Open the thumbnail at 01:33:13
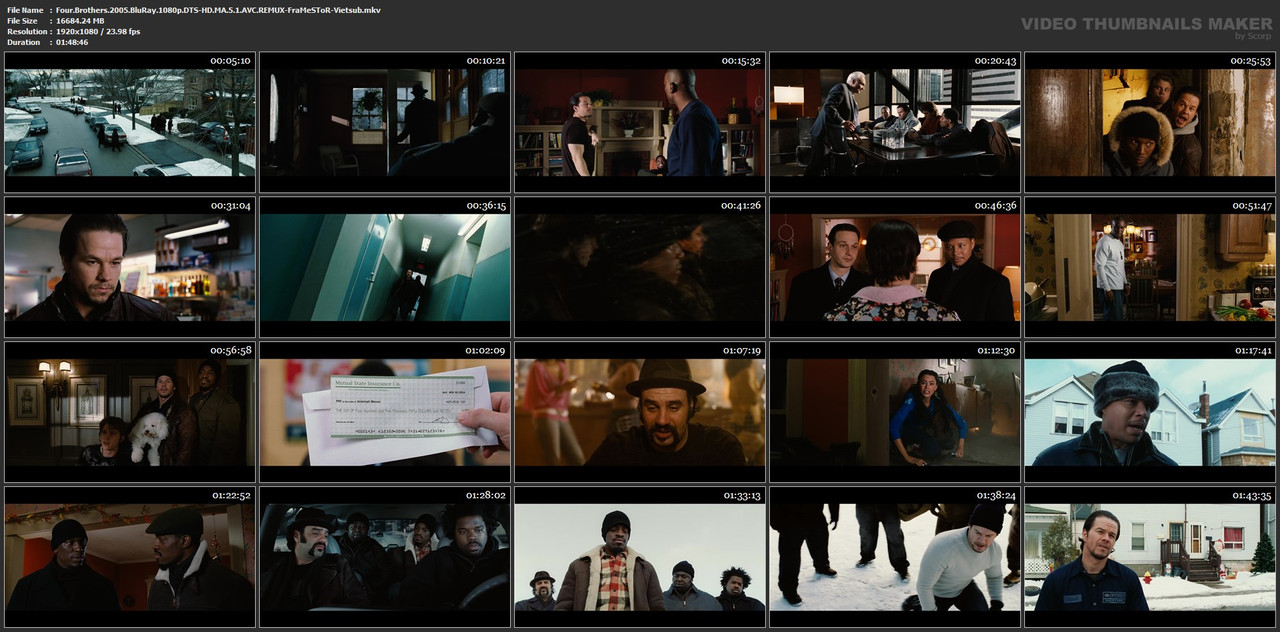The image size is (1280, 632). tap(640, 557)
